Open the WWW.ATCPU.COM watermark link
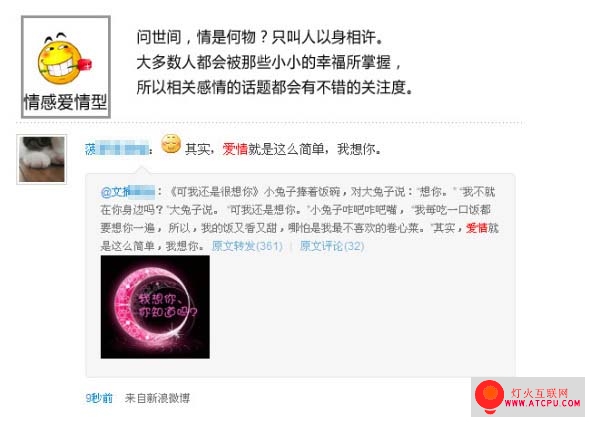Viewport: 590px width, 422px height. click(543, 404)
